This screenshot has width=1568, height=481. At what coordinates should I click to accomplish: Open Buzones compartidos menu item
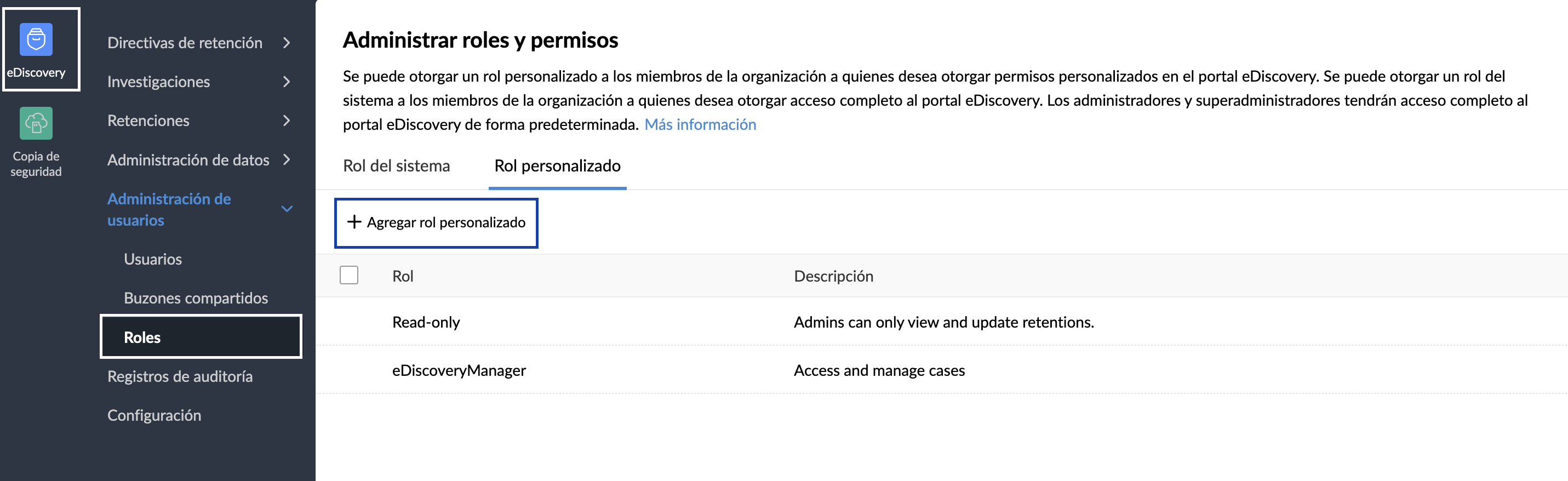pos(196,299)
